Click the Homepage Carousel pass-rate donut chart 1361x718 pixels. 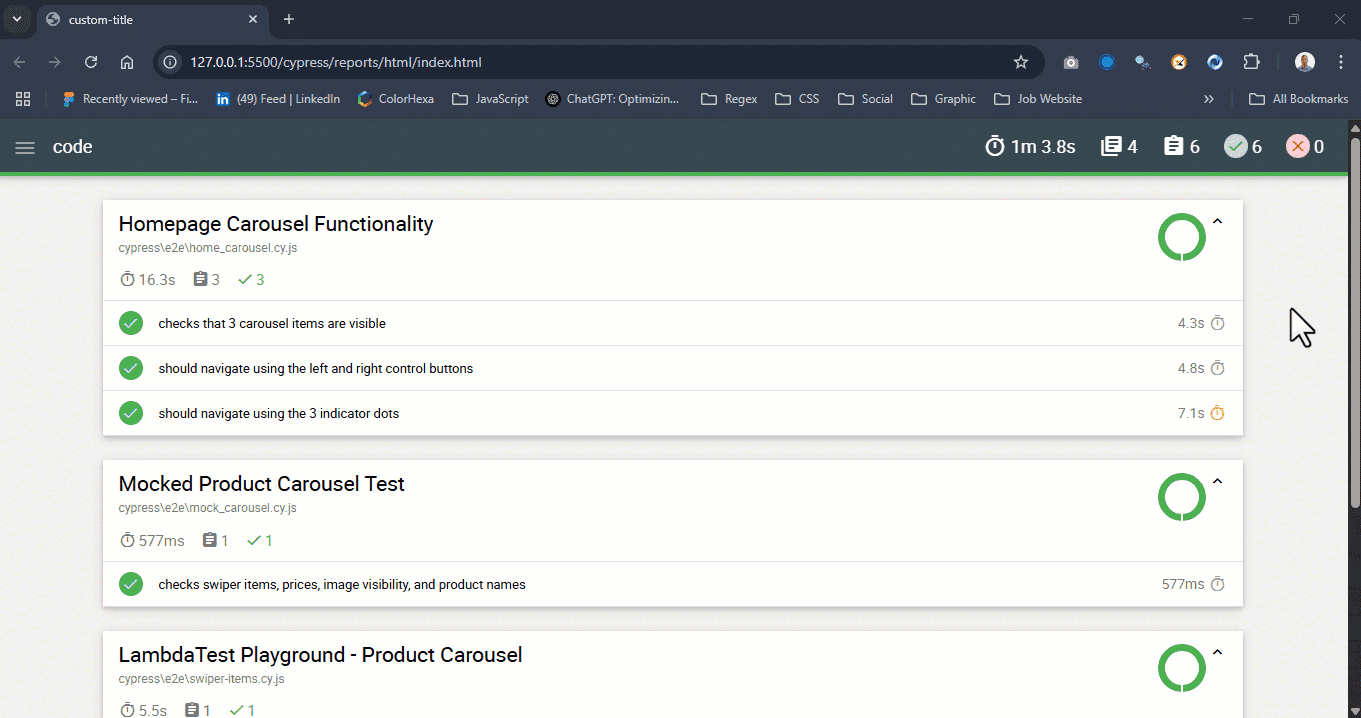point(1181,237)
